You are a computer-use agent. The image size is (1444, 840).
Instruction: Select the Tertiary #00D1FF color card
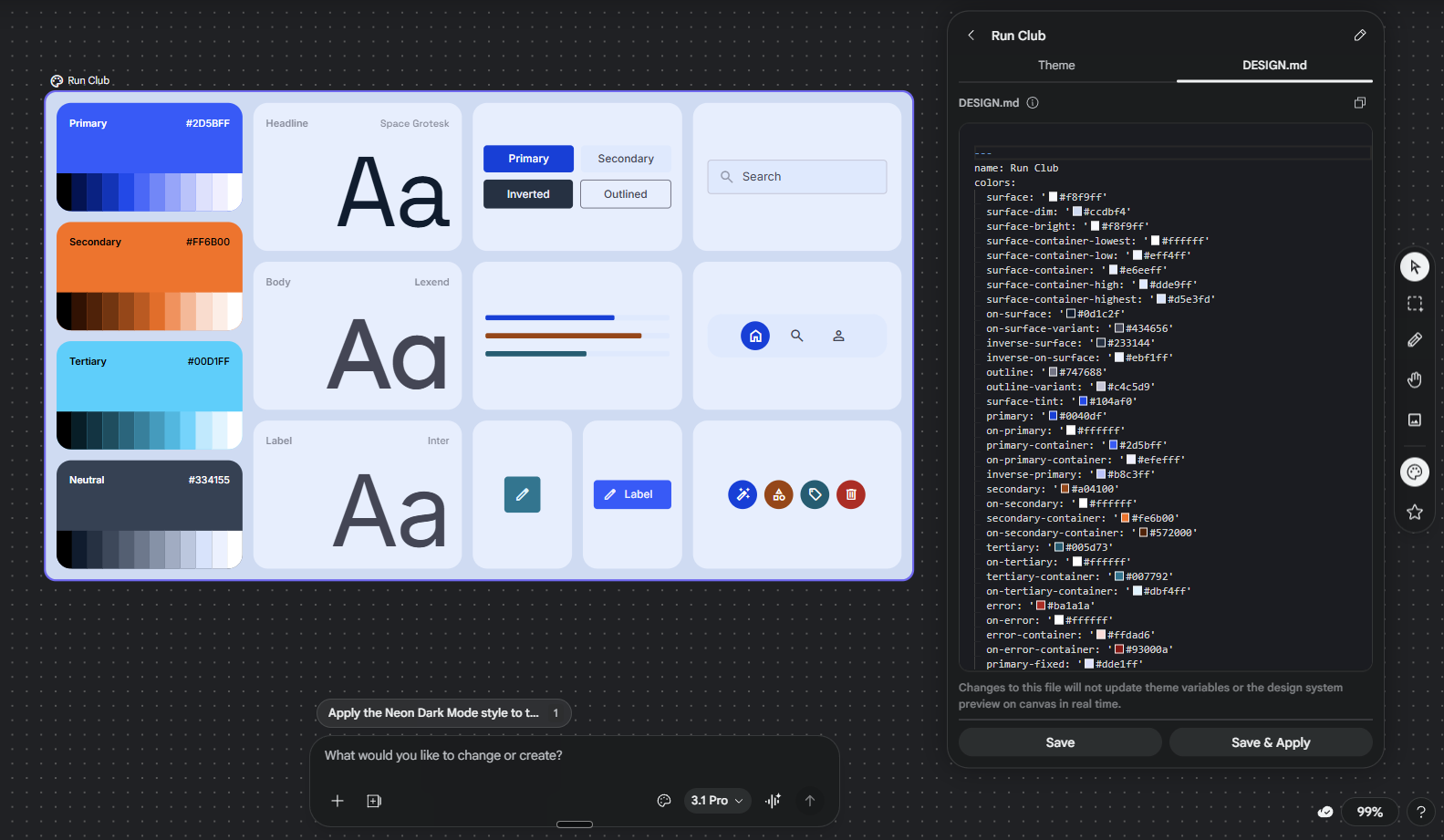pos(150,395)
